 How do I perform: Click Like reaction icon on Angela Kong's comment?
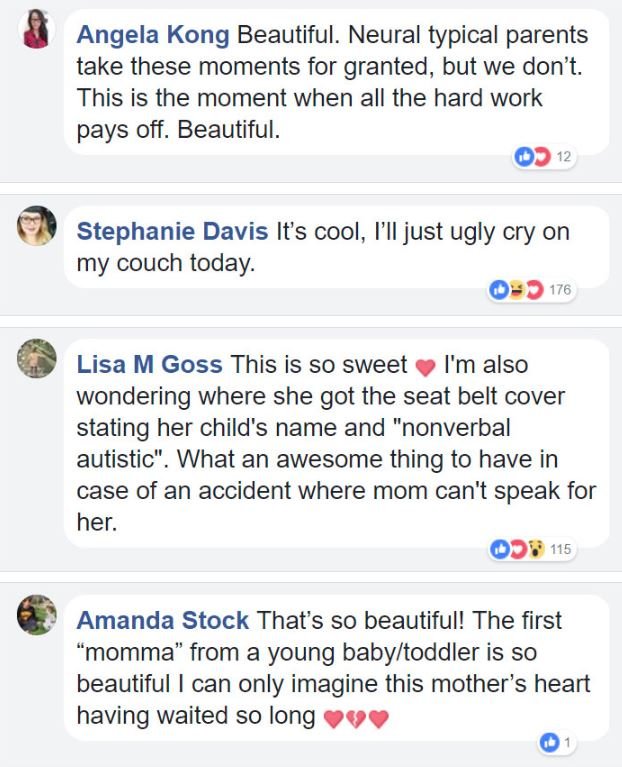523,157
